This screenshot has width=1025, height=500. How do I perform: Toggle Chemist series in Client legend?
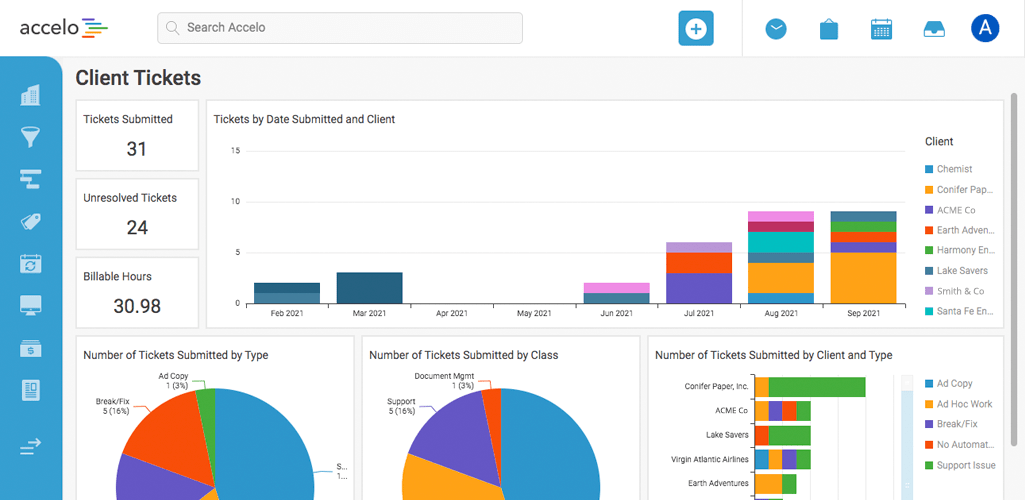tap(953, 169)
